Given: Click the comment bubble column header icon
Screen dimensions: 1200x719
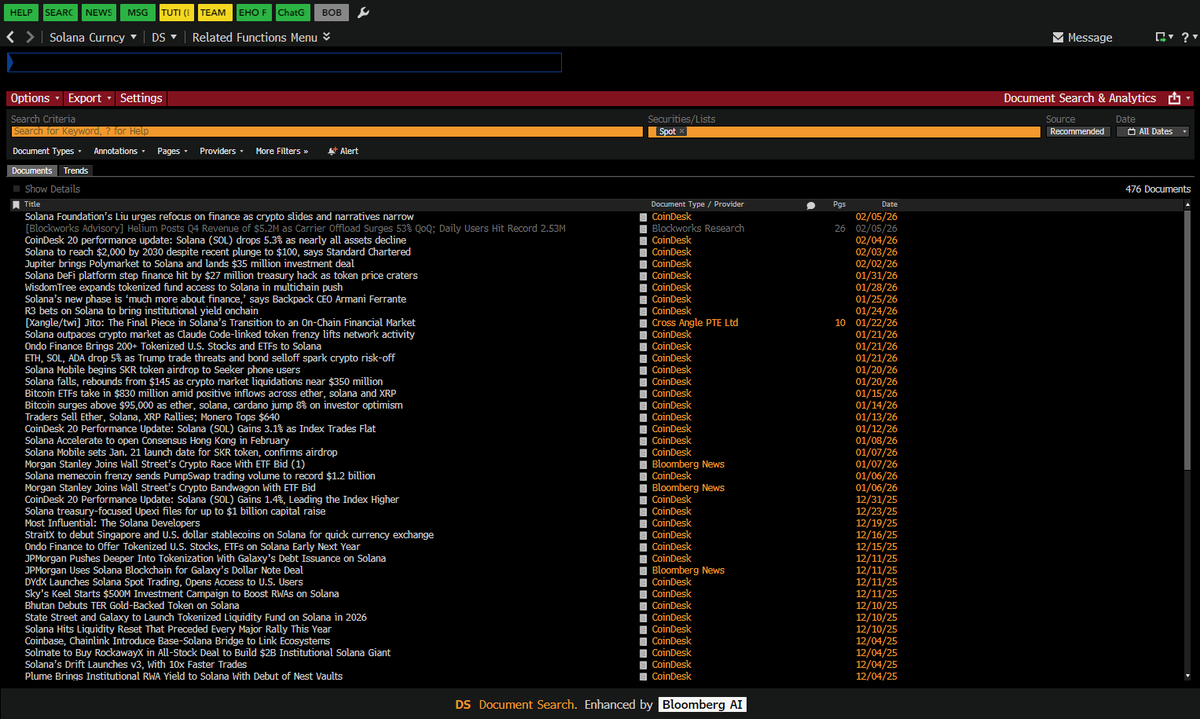Looking at the screenshot, I should 811,205.
